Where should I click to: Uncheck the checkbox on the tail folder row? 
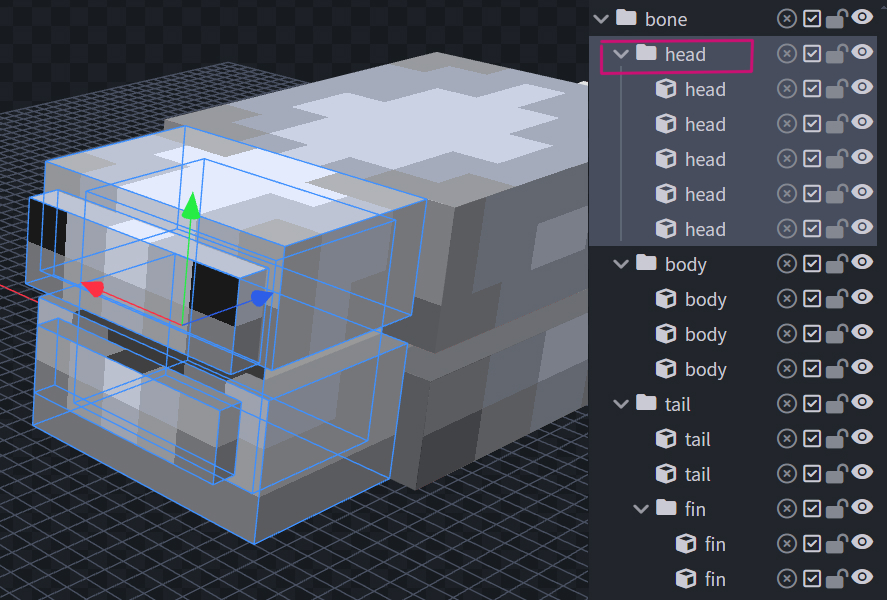tap(812, 404)
